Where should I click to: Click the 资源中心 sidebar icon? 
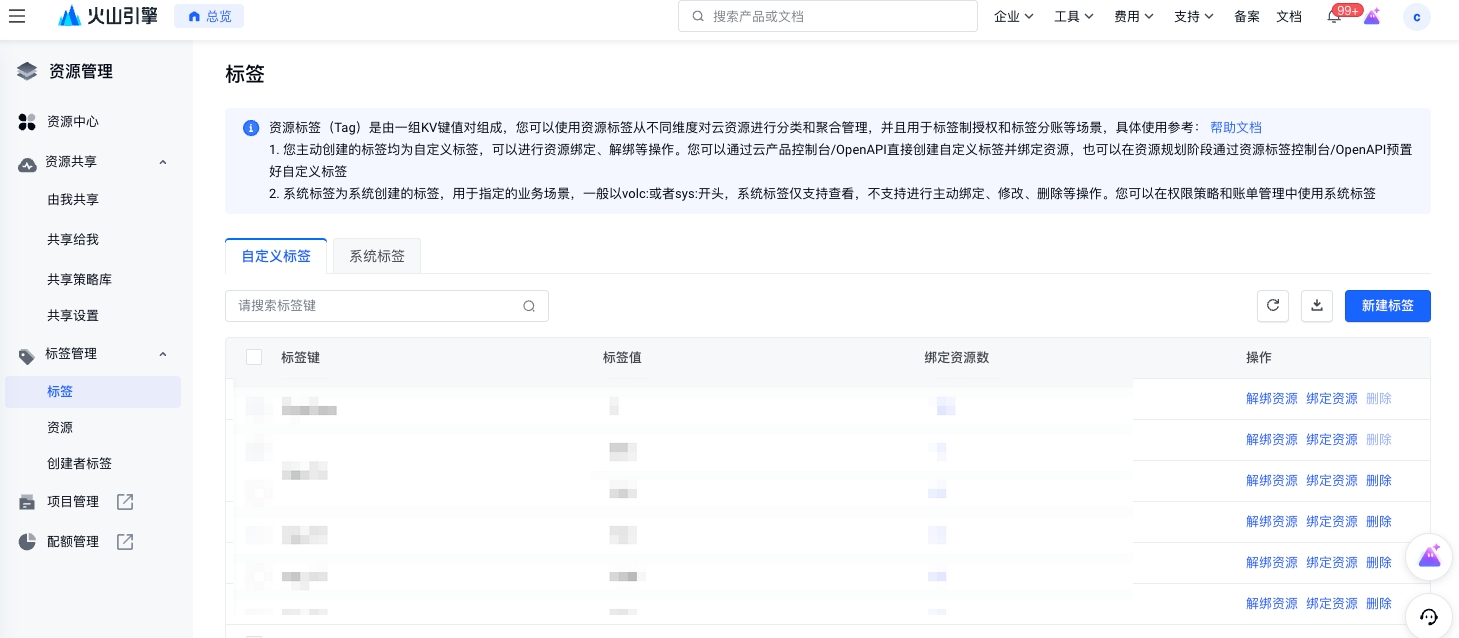coord(27,122)
